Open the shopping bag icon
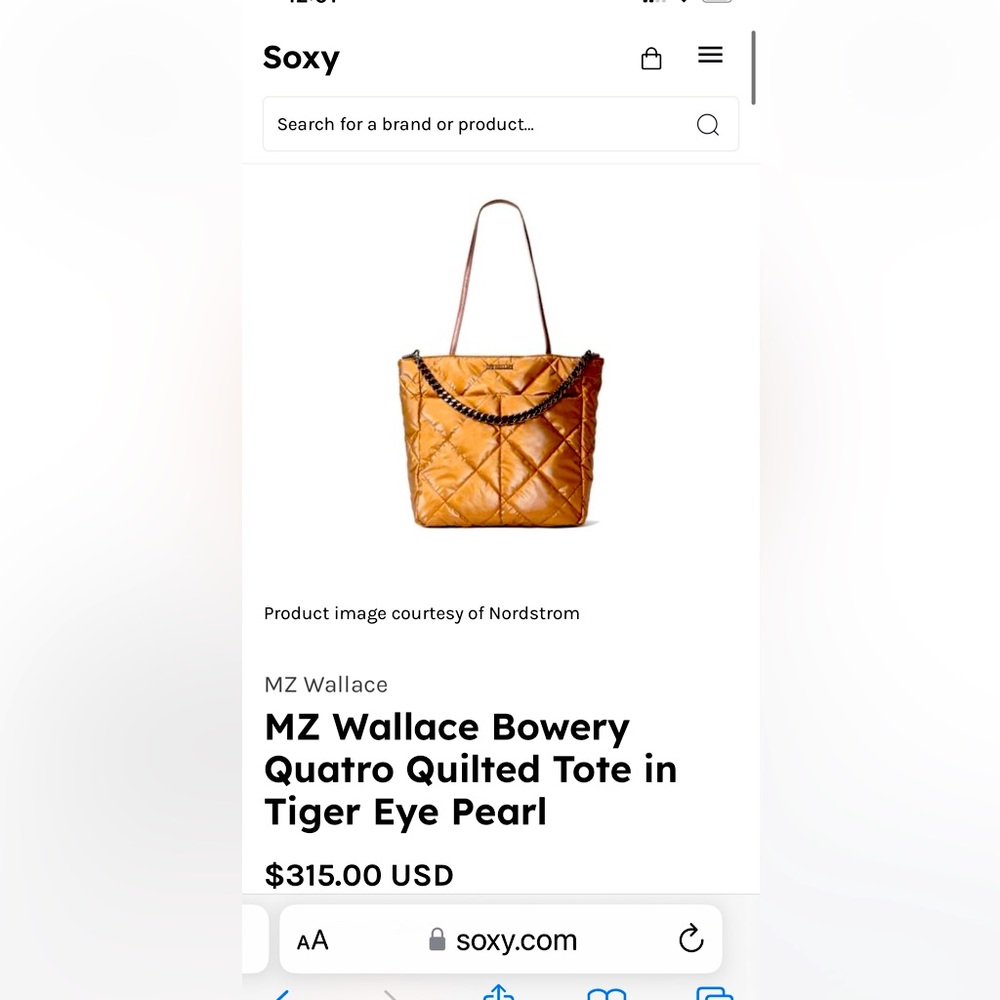Screen dimensions: 1000x1000 651,58
